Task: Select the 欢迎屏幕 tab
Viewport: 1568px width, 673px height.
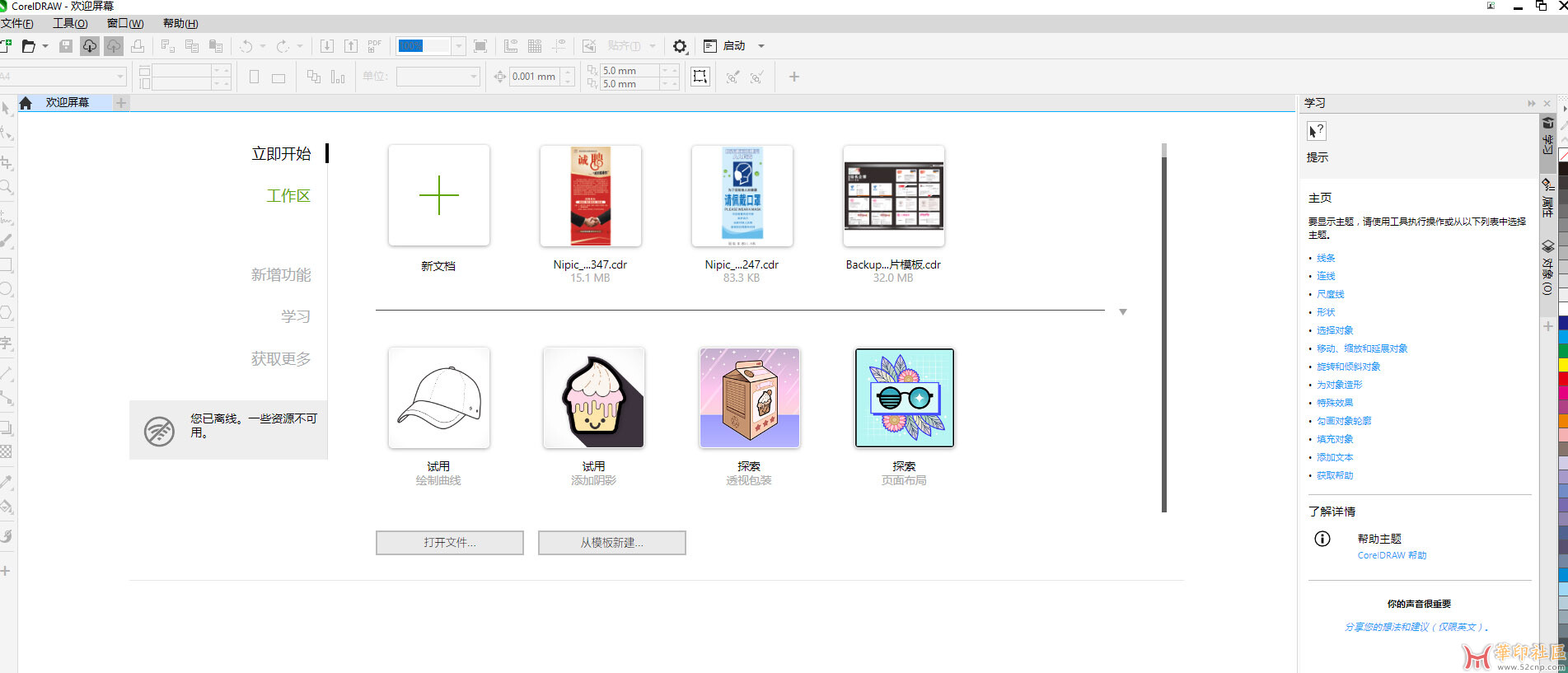Action: [67, 103]
